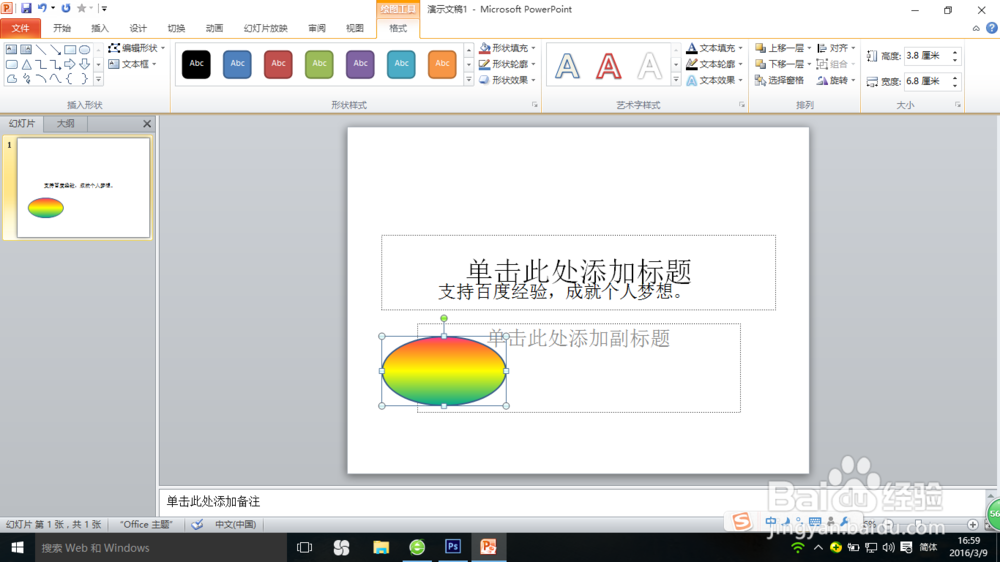Open the Rotate (旋转) menu
The height and width of the screenshot is (562, 1000).
[836, 80]
